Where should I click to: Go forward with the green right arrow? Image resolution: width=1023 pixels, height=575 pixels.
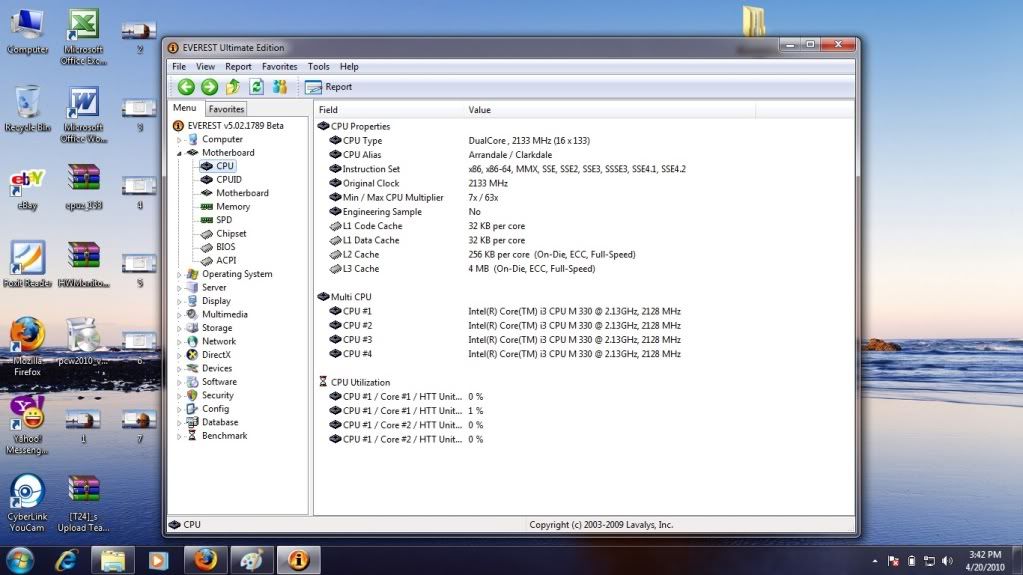209,87
